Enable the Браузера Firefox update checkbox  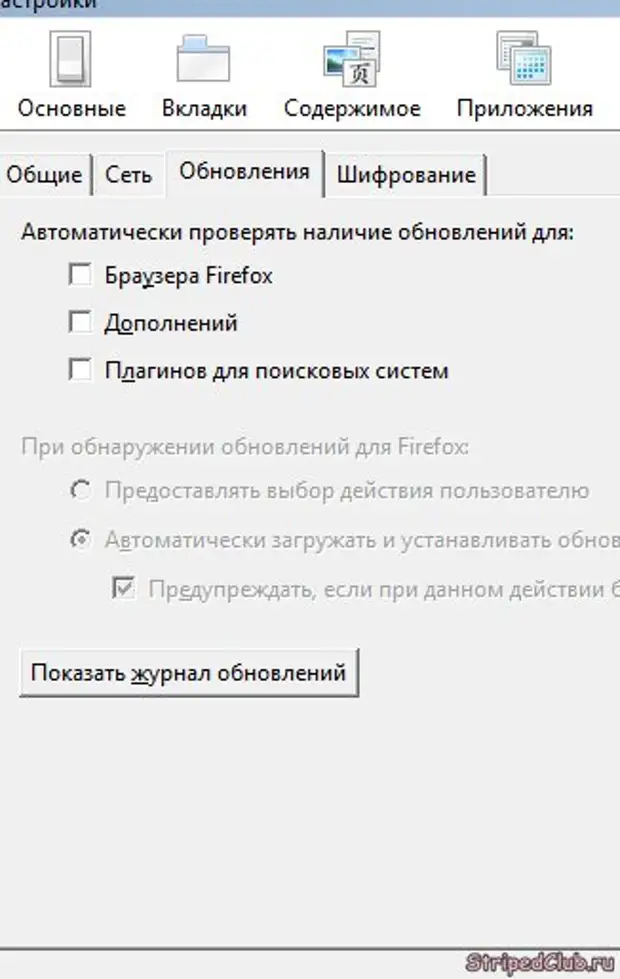coord(80,274)
